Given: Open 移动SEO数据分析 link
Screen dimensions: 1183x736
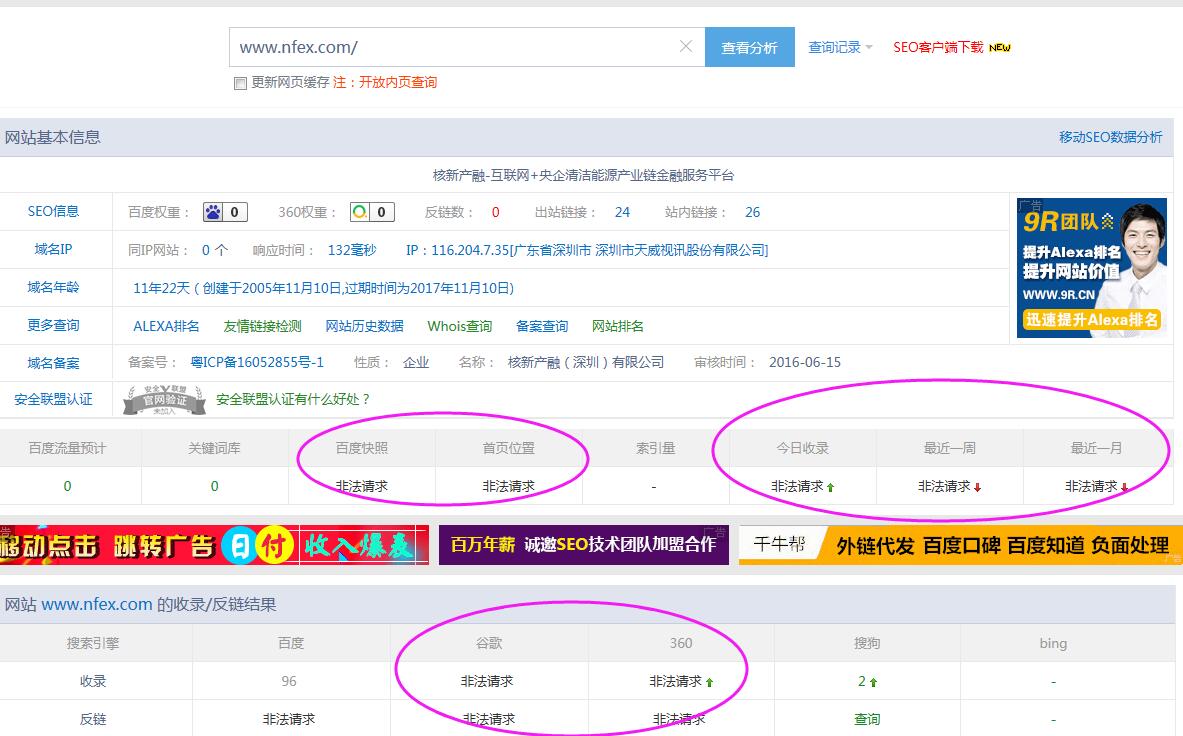Looking at the screenshot, I should tap(1111, 137).
